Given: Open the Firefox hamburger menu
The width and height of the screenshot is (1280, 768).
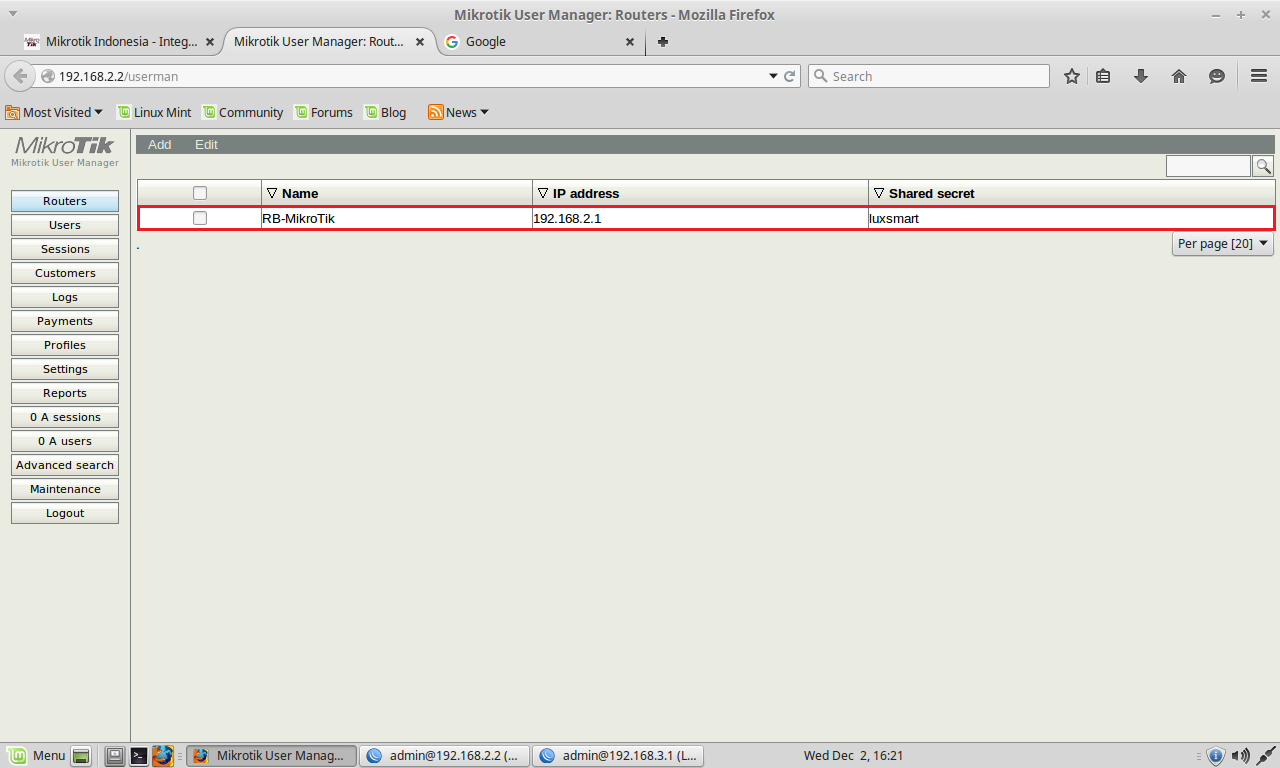Looking at the screenshot, I should tap(1259, 76).
